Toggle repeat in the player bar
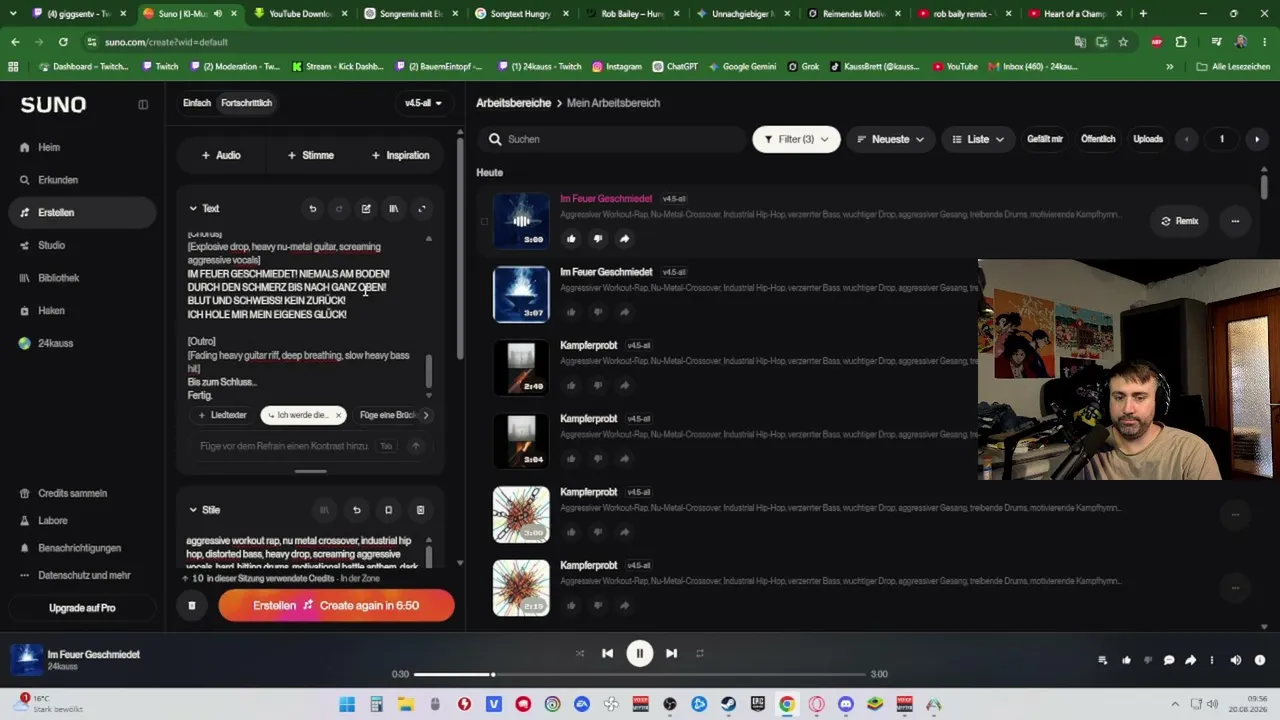 click(700, 654)
